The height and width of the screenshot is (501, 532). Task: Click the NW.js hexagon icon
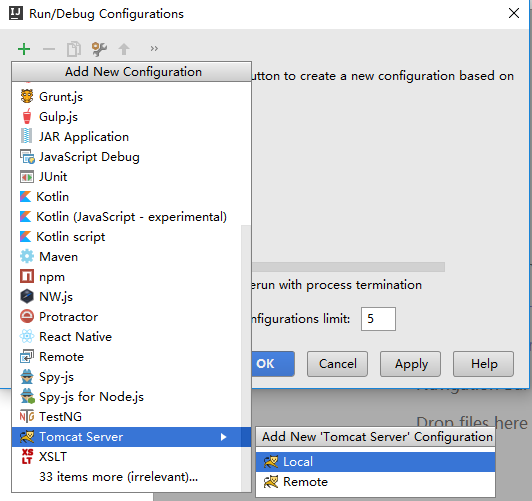tap(27, 296)
